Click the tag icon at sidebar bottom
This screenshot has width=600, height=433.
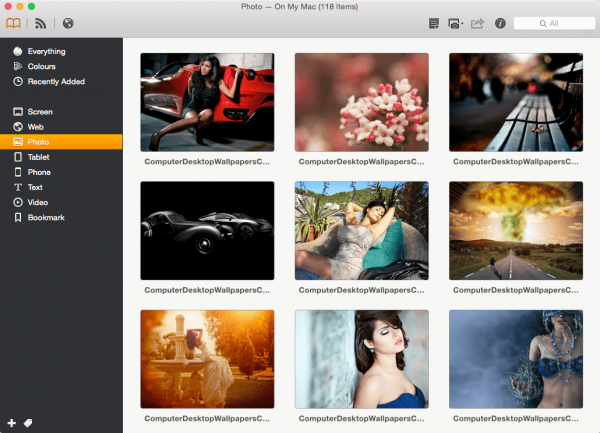tap(28, 423)
